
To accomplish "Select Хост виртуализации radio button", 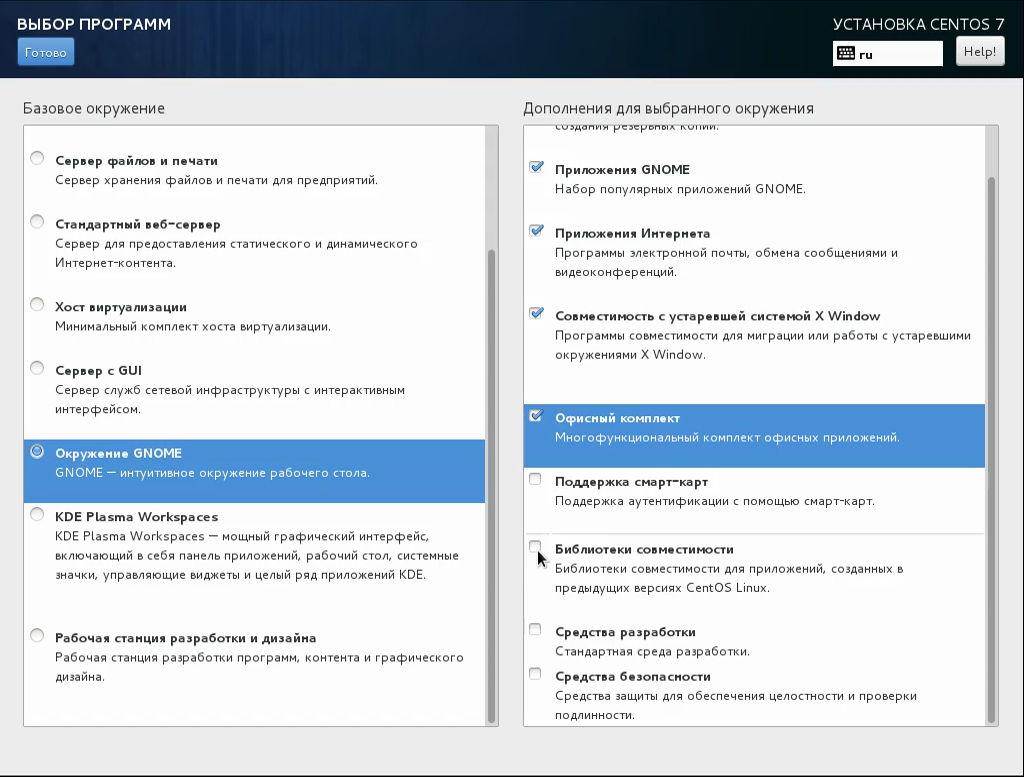I will pos(37,305).
